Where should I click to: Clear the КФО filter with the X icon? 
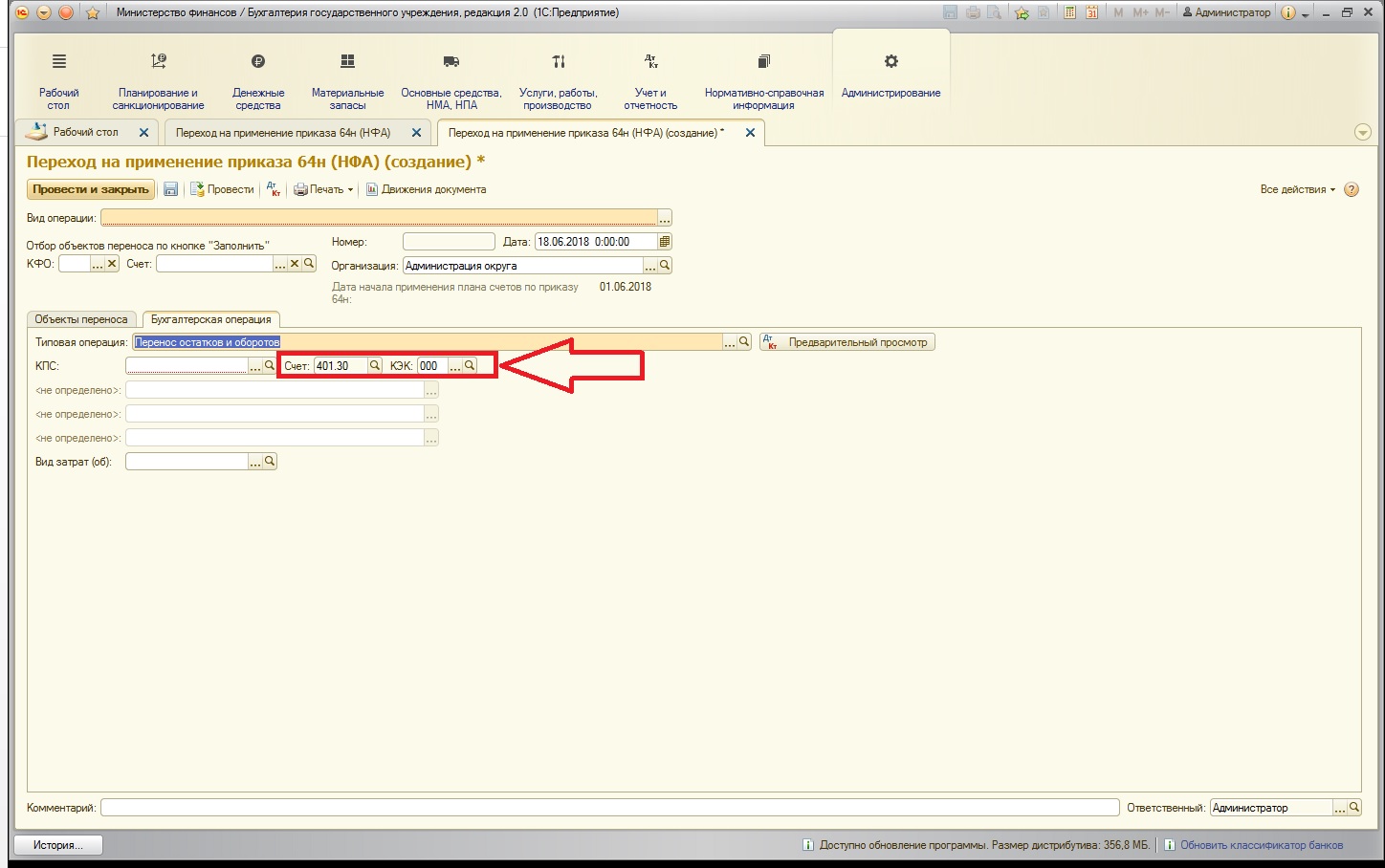(x=112, y=264)
